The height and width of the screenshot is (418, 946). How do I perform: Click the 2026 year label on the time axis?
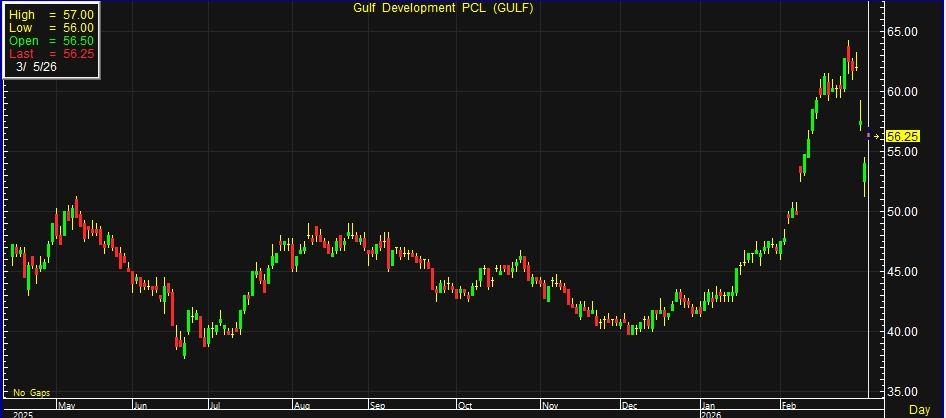[711, 413]
